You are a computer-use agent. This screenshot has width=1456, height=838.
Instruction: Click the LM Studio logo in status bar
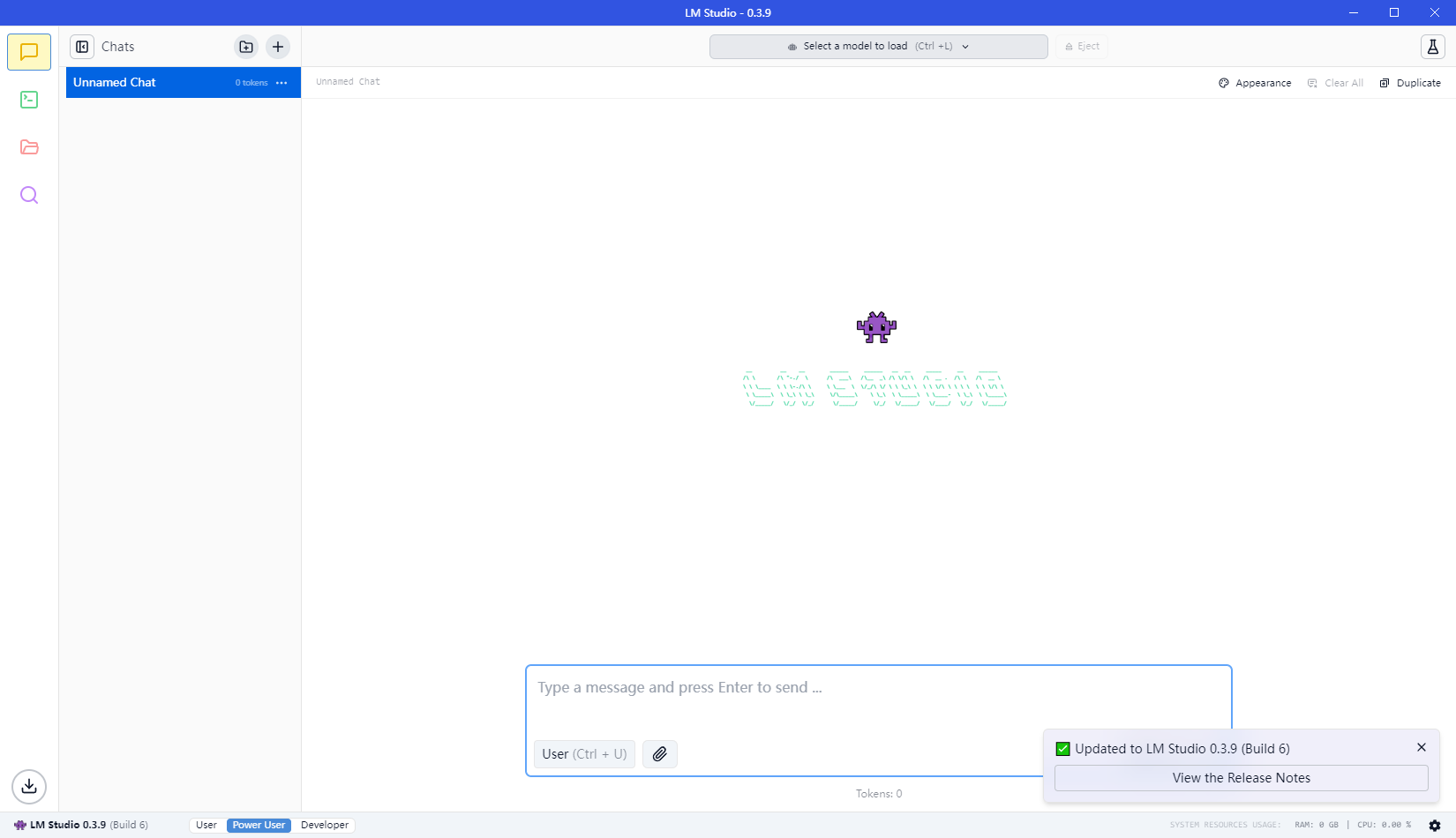tap(19, 826)
